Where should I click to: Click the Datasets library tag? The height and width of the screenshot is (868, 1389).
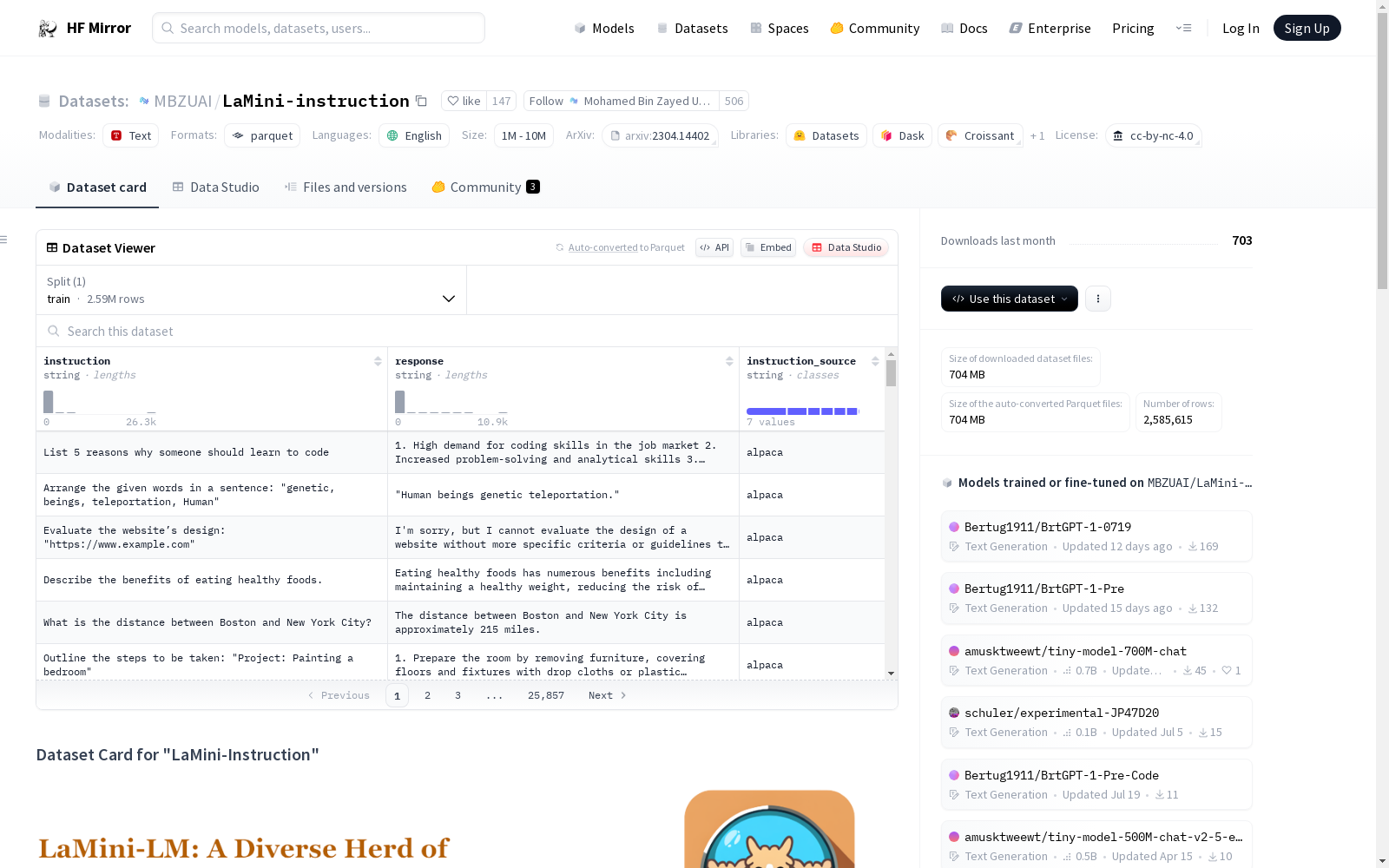826,135
